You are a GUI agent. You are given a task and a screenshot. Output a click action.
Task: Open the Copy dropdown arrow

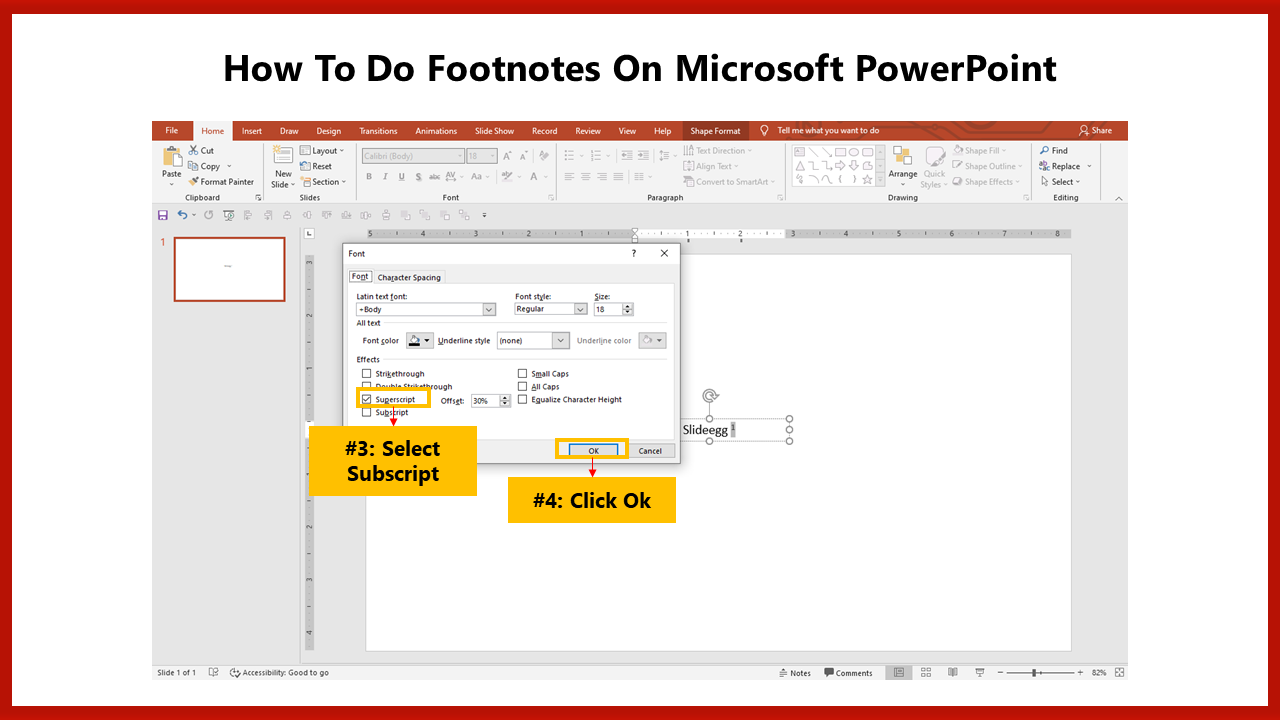click(x=229, y=167)
